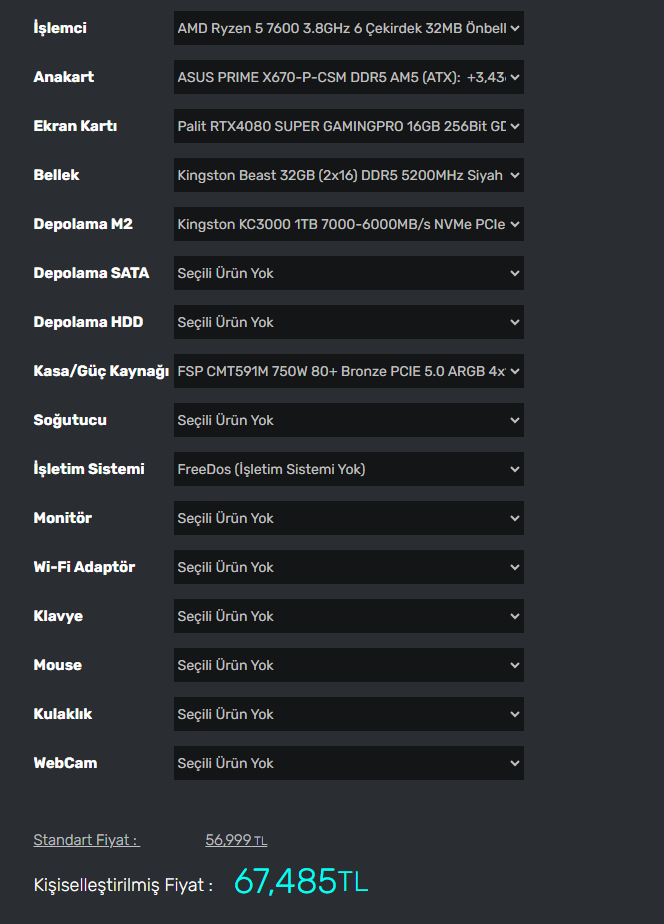Expand the Wi-Fi Adaptör dropdown
This screenshot has height=924, width=664.
[x=348, y=567]
